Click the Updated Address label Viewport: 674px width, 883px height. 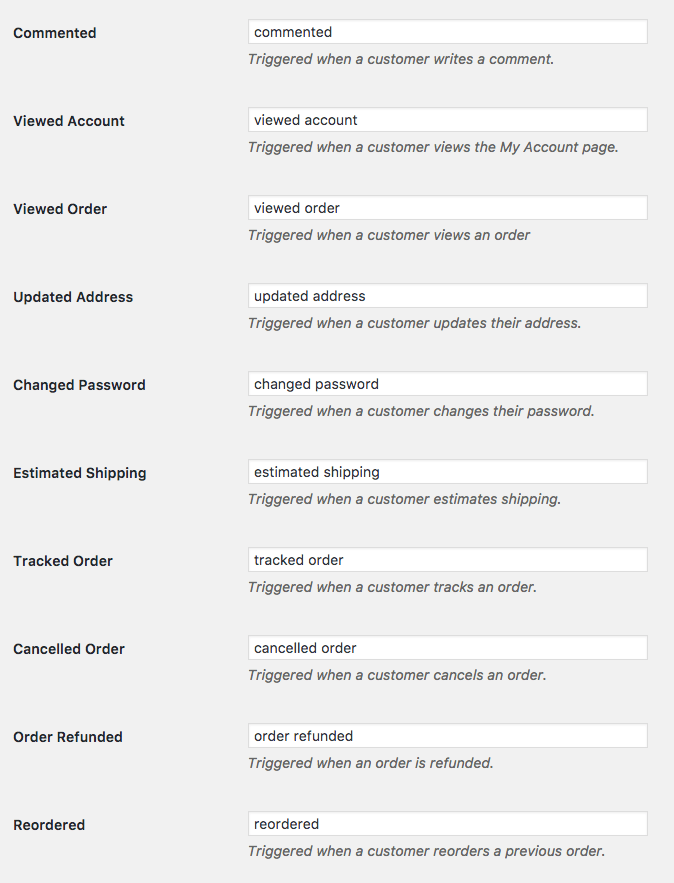pyautogui.click(x=73, y=297)
